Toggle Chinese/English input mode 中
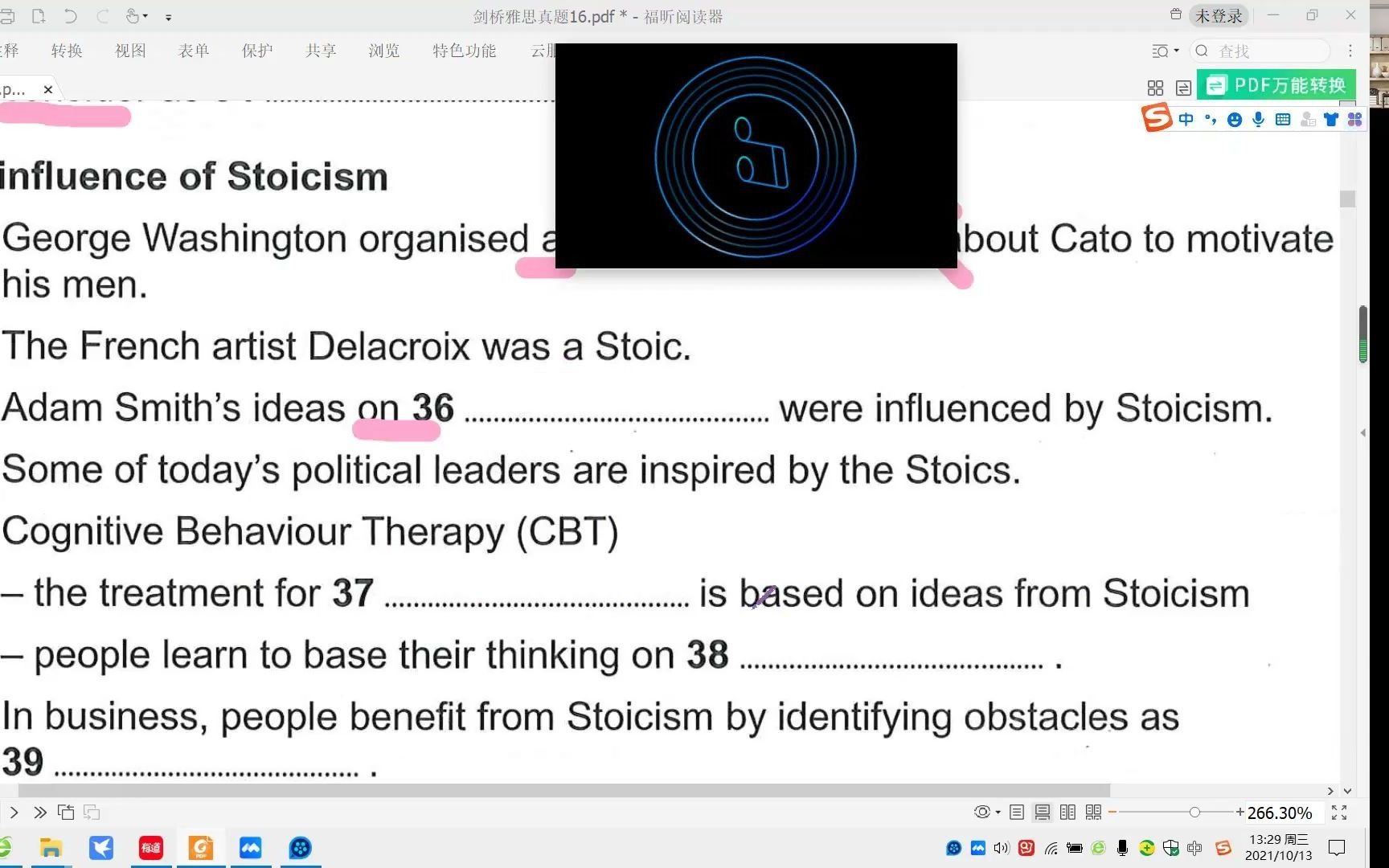The image size is (1389, 868). (x=1186, y=119)
